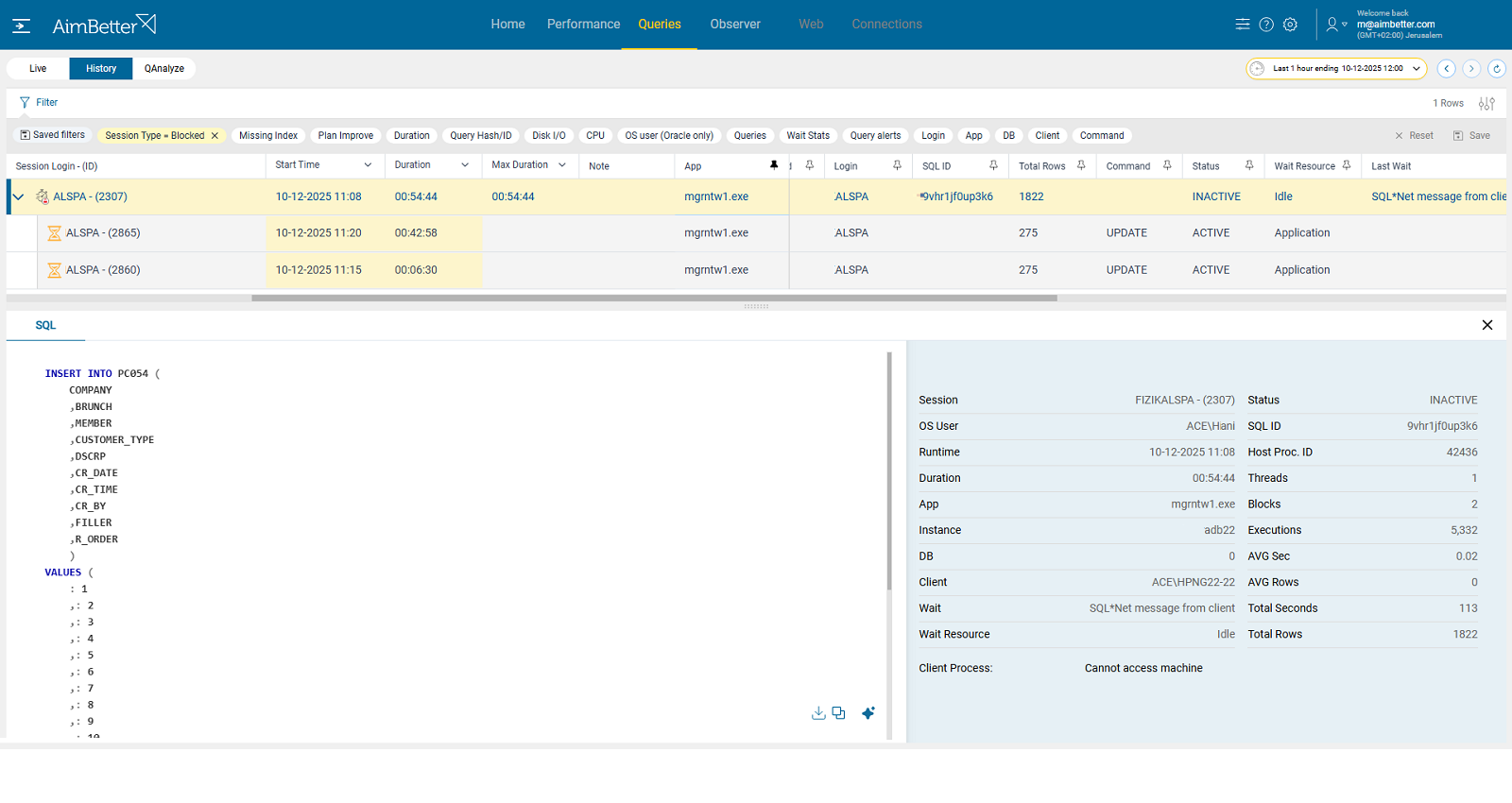Image resolution: width=1512 pixels, height=803 pixels.
Task: Open the help question mark icon
Action: (x=1266, y=25)
